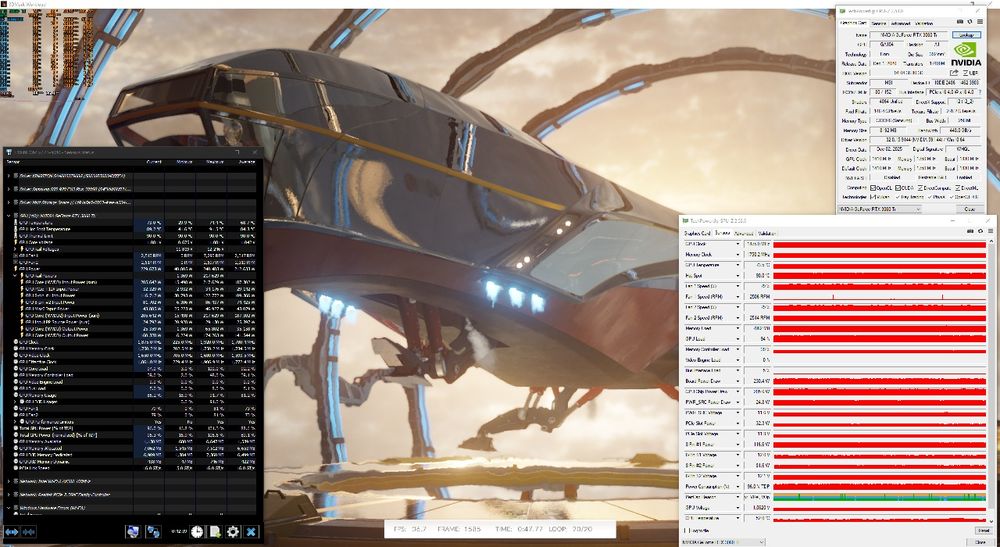Viewport: 1000px width, 547px height.
Task: Click the FPS 36.7 frame counter bar
Action: [499, 529]
